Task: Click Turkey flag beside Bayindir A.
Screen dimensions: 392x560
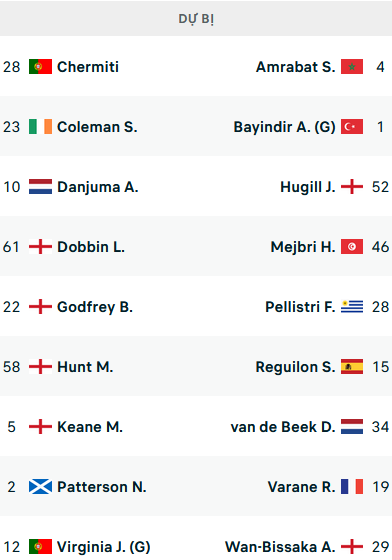Action: click(x=352, y=126)
